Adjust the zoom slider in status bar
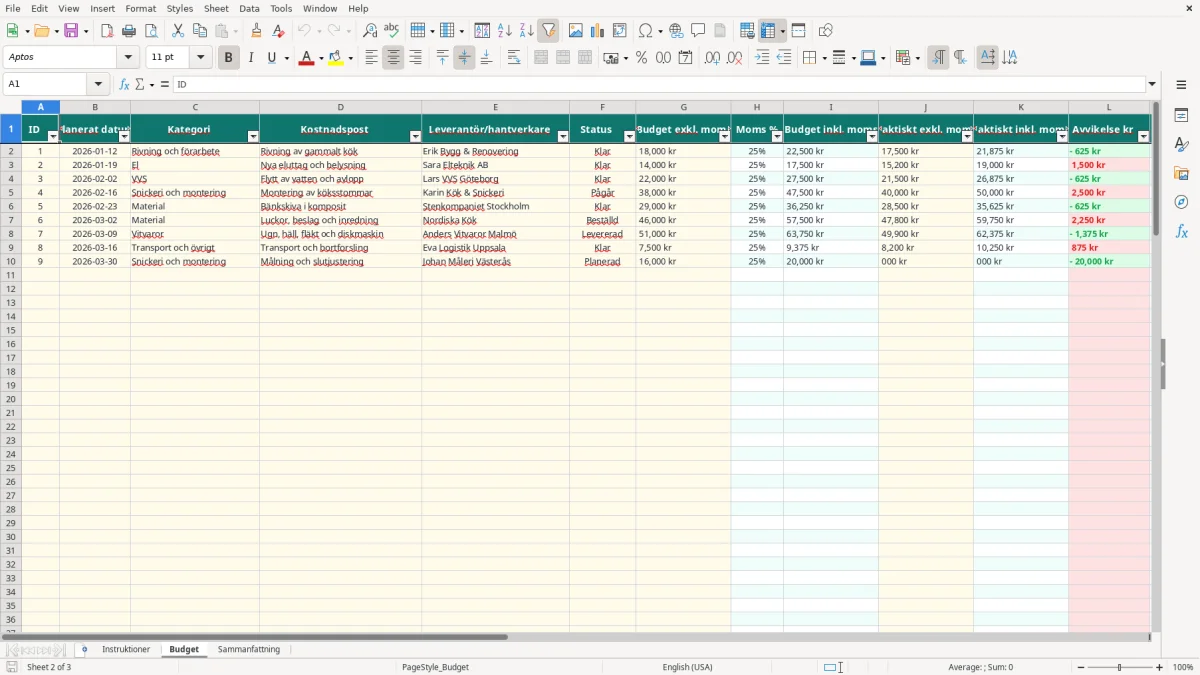This screenshot has width=1200, height=675. [1120, 667]
